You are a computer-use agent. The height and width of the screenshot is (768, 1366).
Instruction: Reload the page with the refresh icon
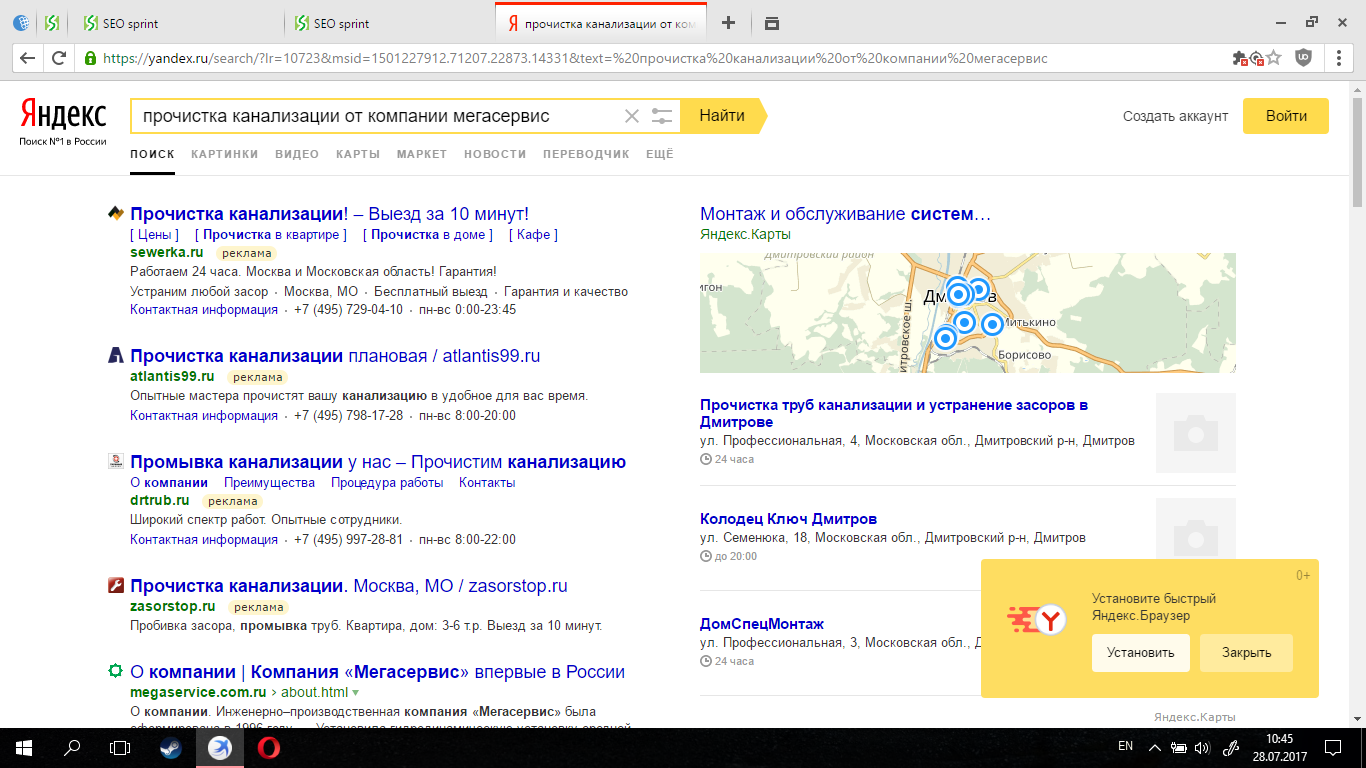pos(59,58)
